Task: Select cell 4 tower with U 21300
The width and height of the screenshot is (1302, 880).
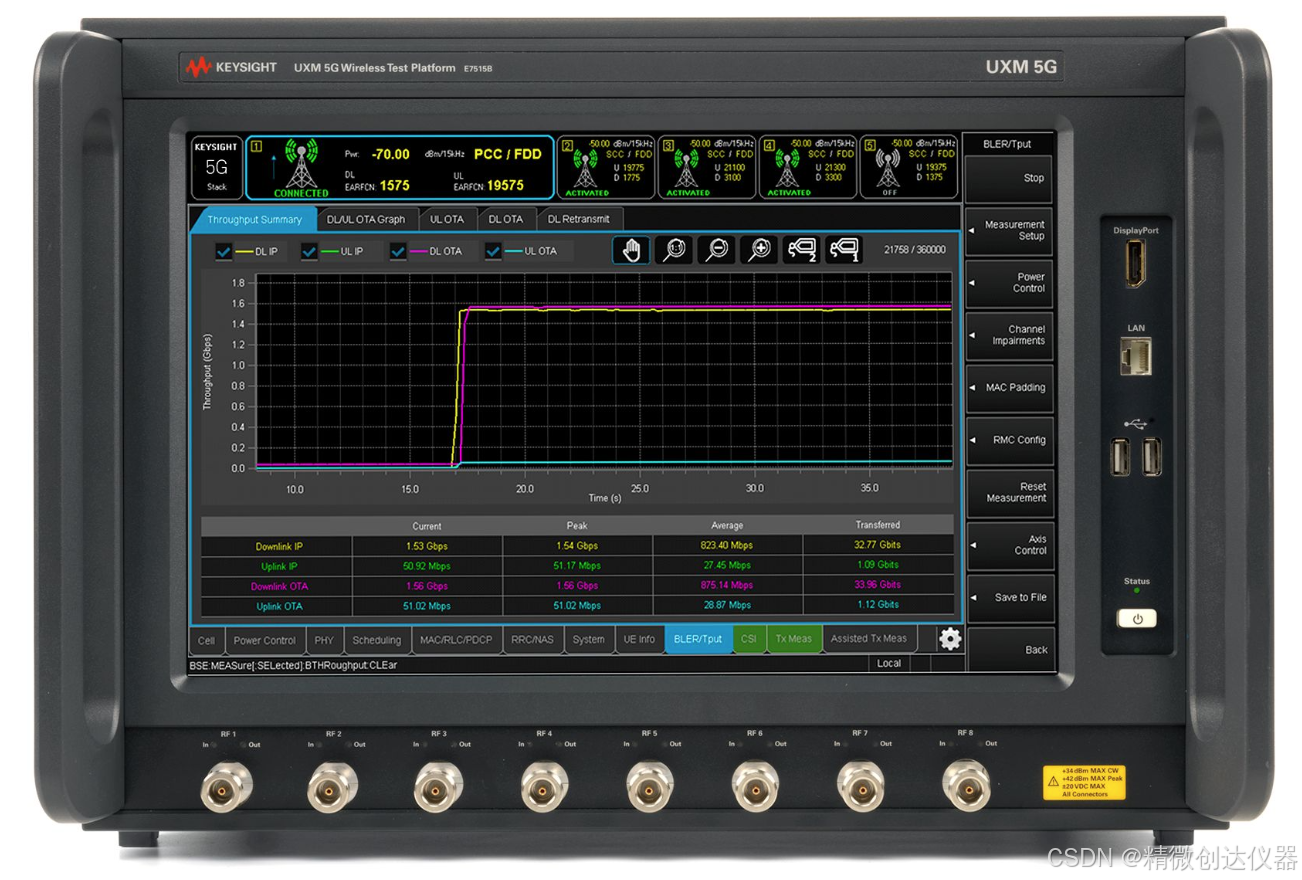Action: pyautogui.click(x=788, y=167)
